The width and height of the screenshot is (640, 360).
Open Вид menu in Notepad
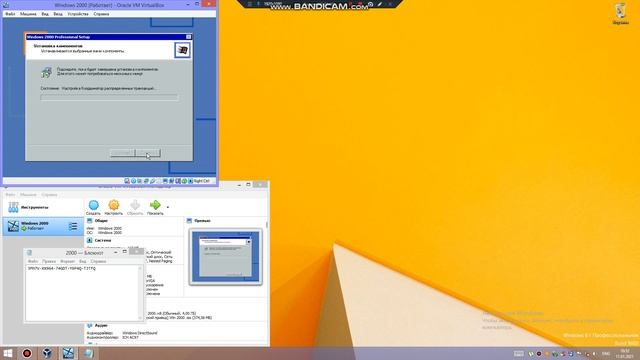click(82, 261)
